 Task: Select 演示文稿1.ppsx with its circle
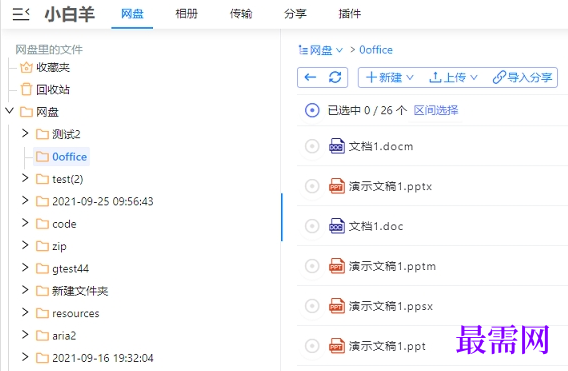[x=312, y=306]
